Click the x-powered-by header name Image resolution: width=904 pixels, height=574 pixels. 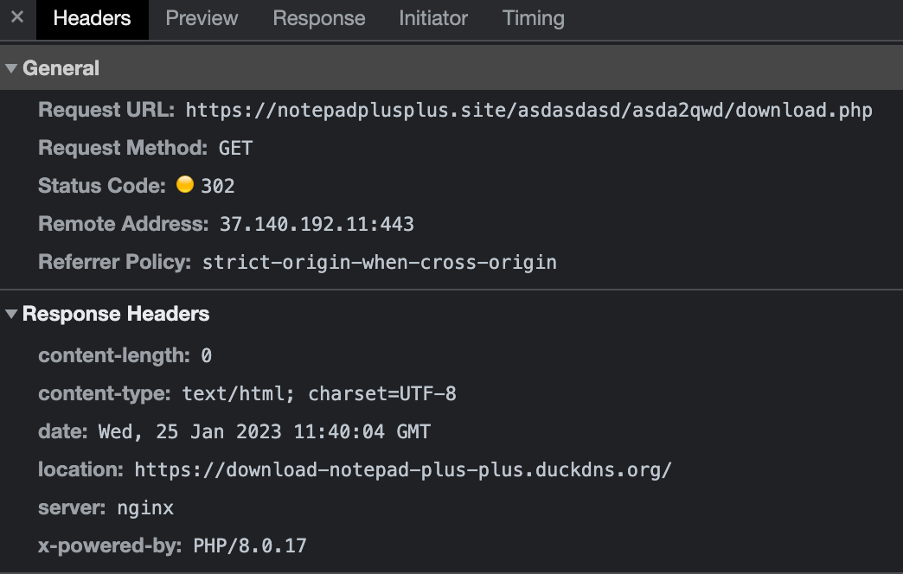110,546
